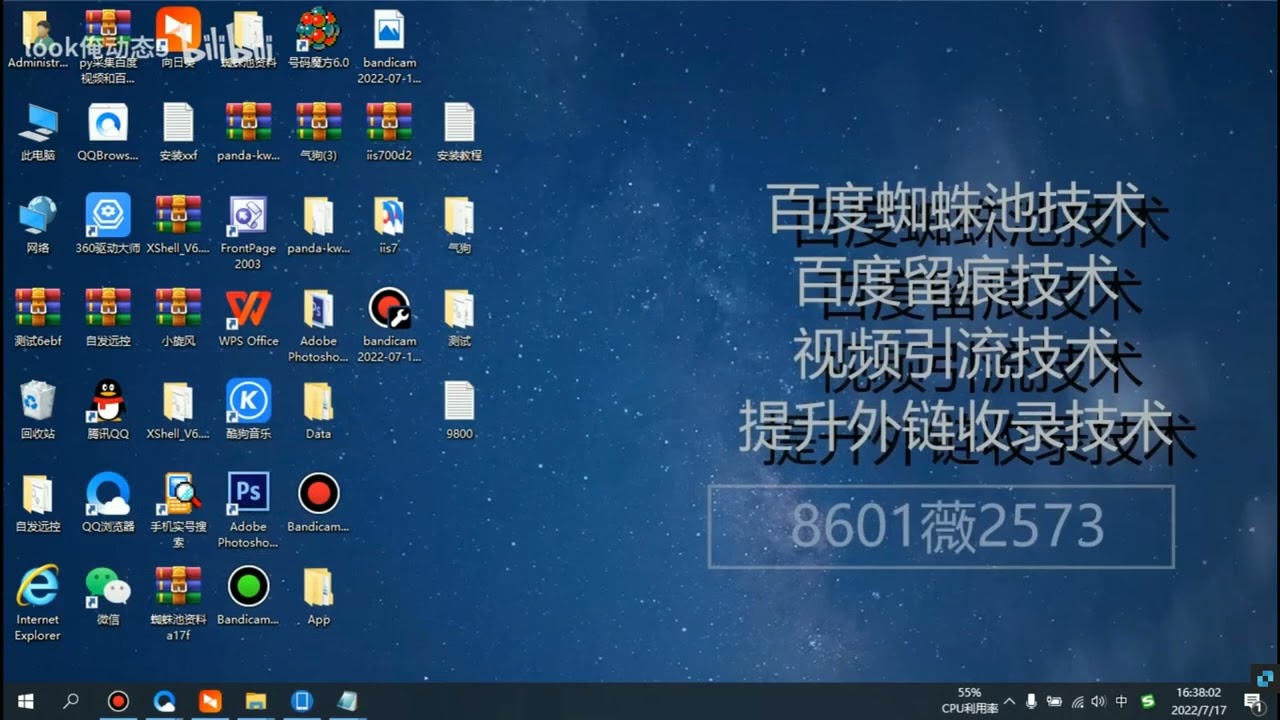The width and height of the screenshot is (1280, 720).
Task: Expand hidden system tray icons chevron
Action: pyautogui.click(x=1010, y=701)
